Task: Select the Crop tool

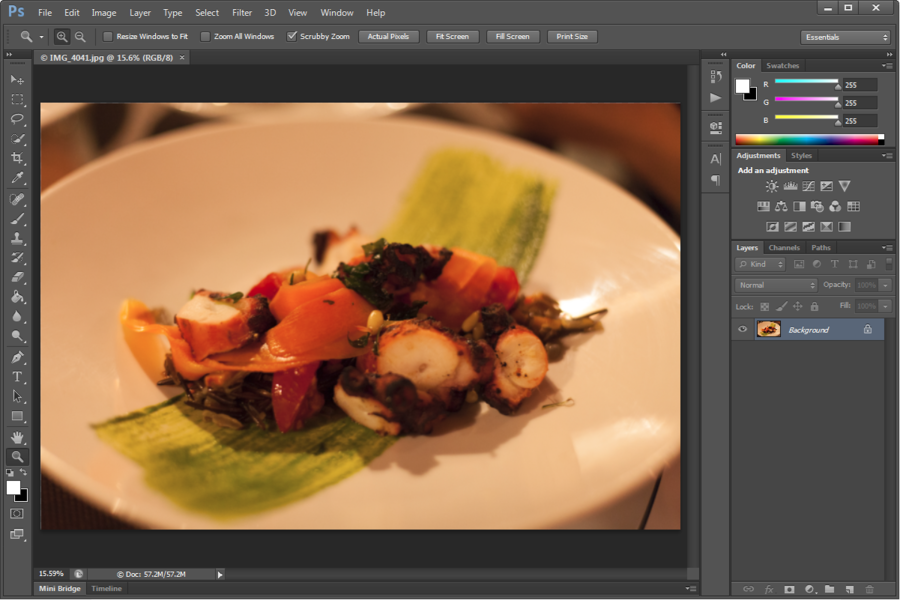Action: 17,158
